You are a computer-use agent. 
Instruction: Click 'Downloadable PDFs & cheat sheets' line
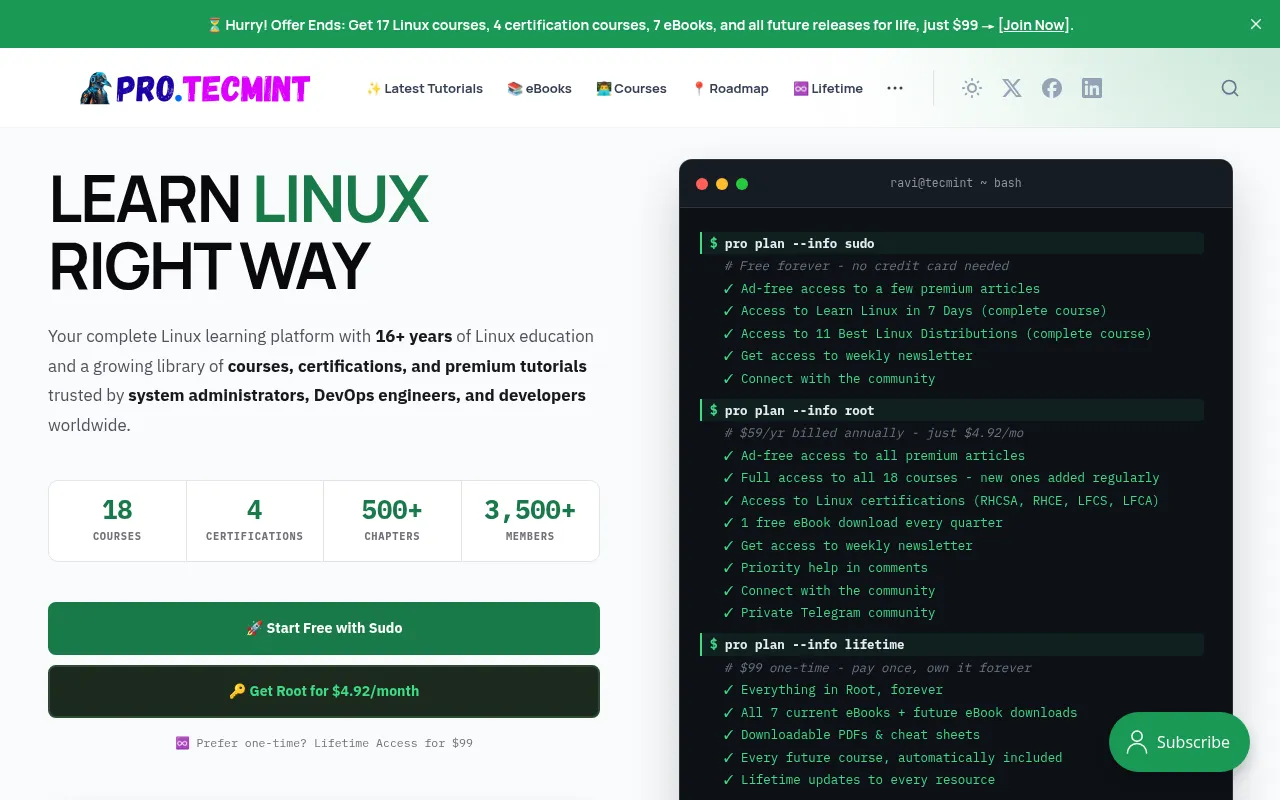point(851,735)
